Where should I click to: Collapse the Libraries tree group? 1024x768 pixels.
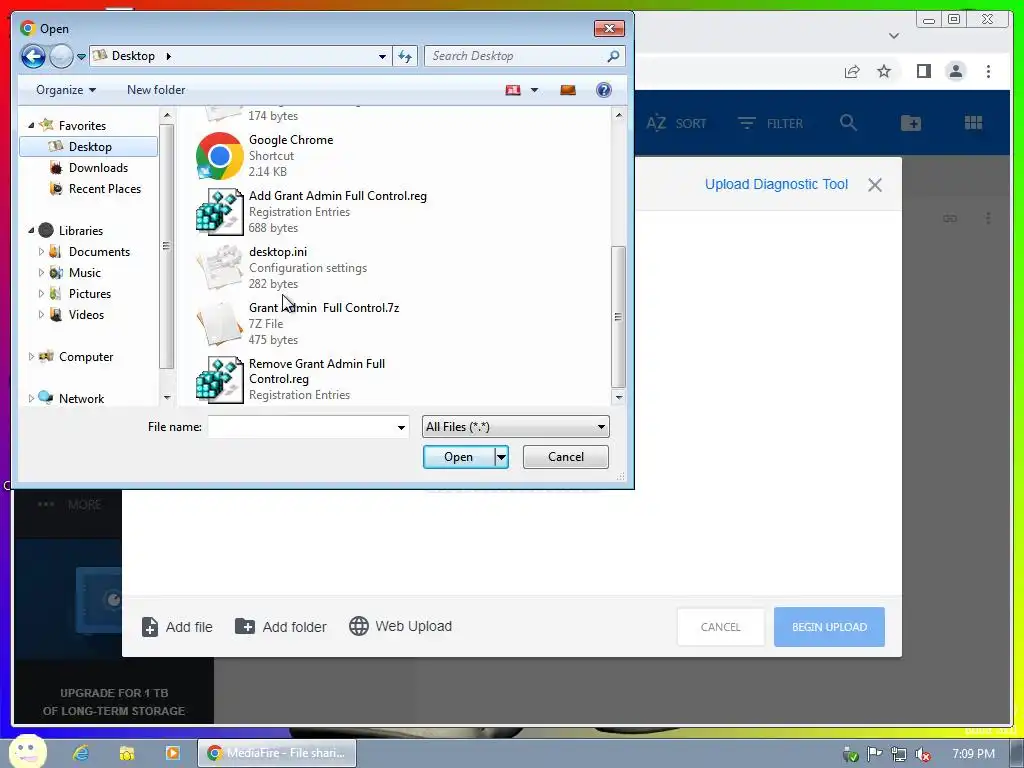[31, 231]
